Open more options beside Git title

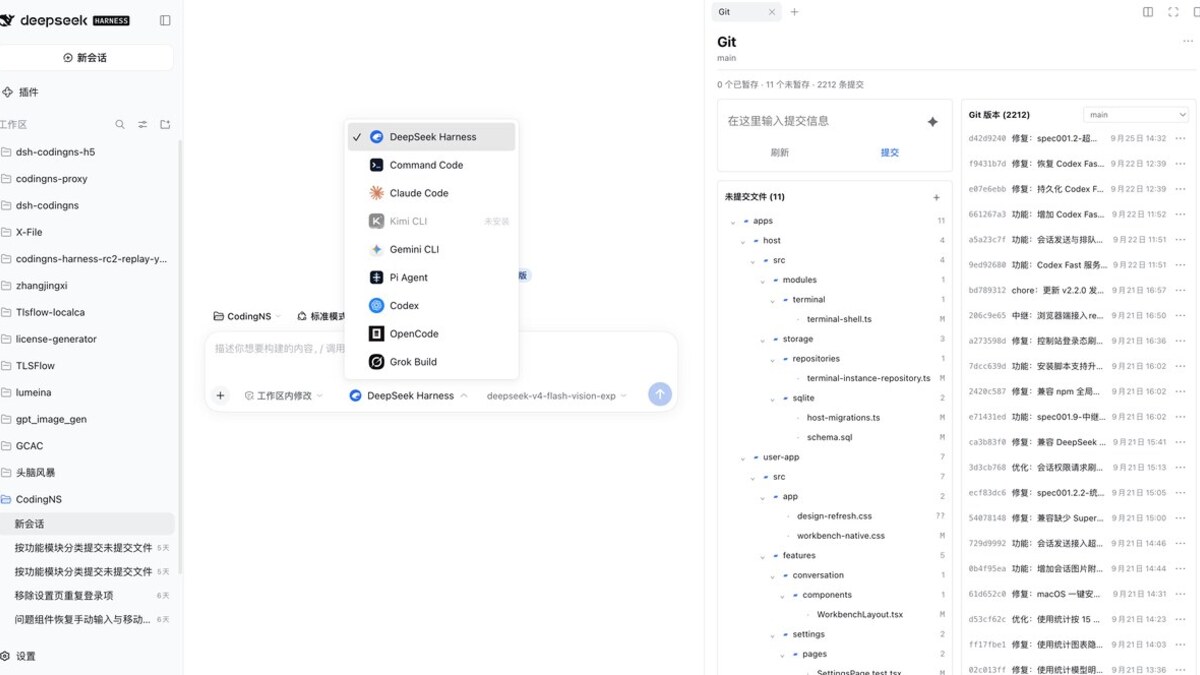click(x=1188, y=42)
